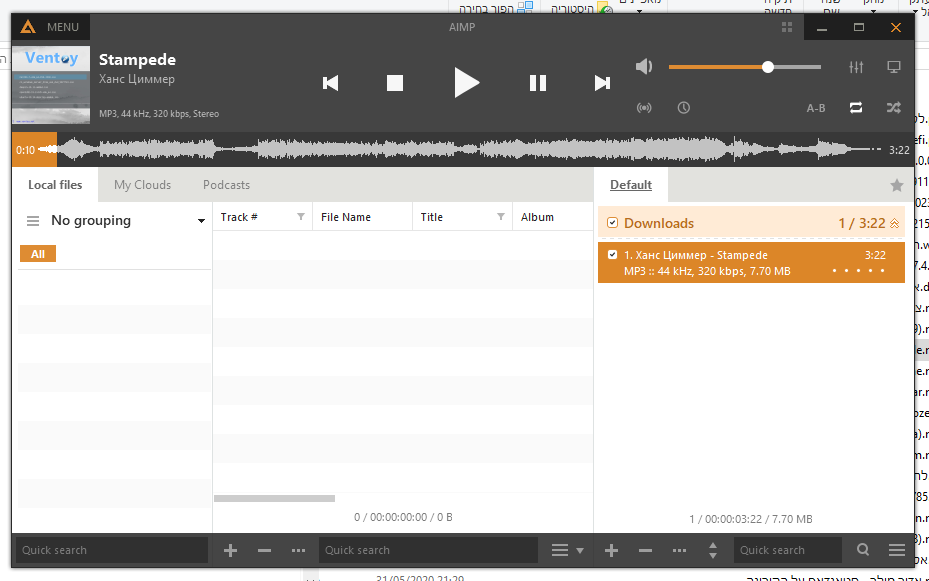Set the volume on the volume slider
This screenshot has height=581, width=929.
click(x=745, y=67)
